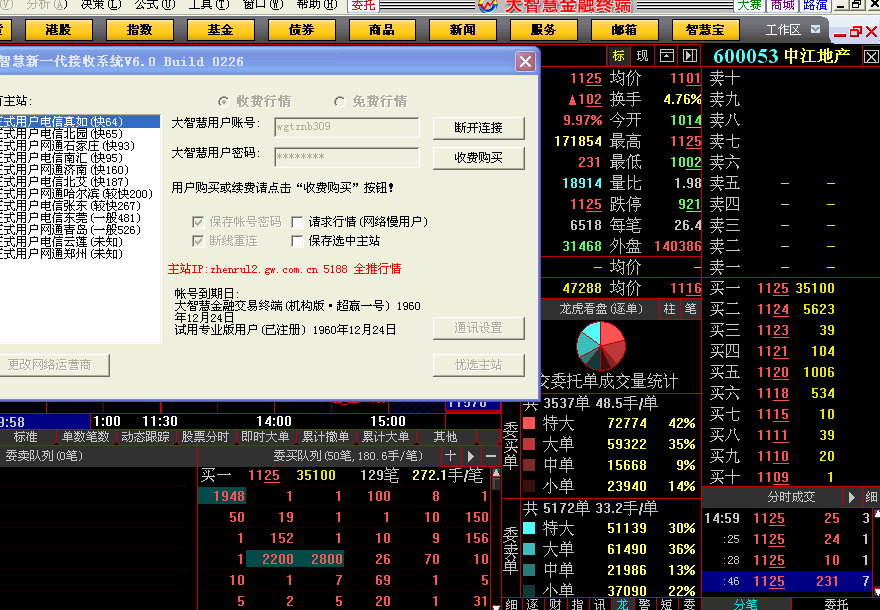Open the 智慧宝 toolbar tab
Screen dimensions: 880x610
tap(705, 30)
